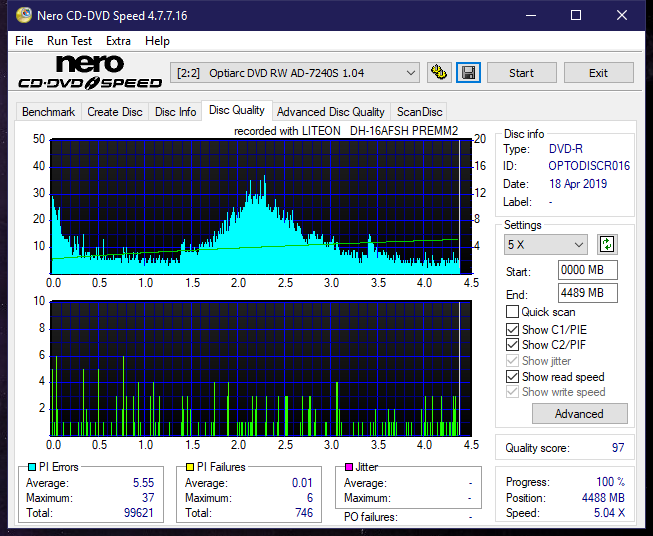The width and height of the screenshot is (653, 536).
Task: Click the PI Errors total 99621
Action: [x=139, y=513]
